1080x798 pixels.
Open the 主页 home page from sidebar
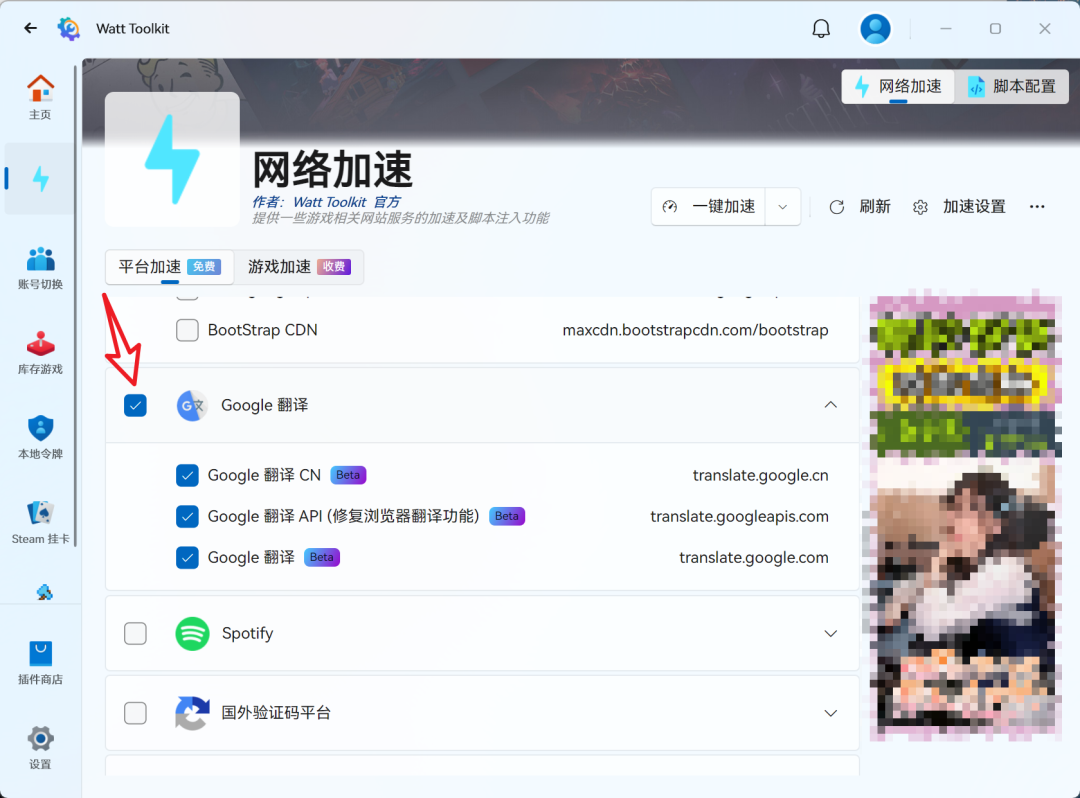pos(40,95)
